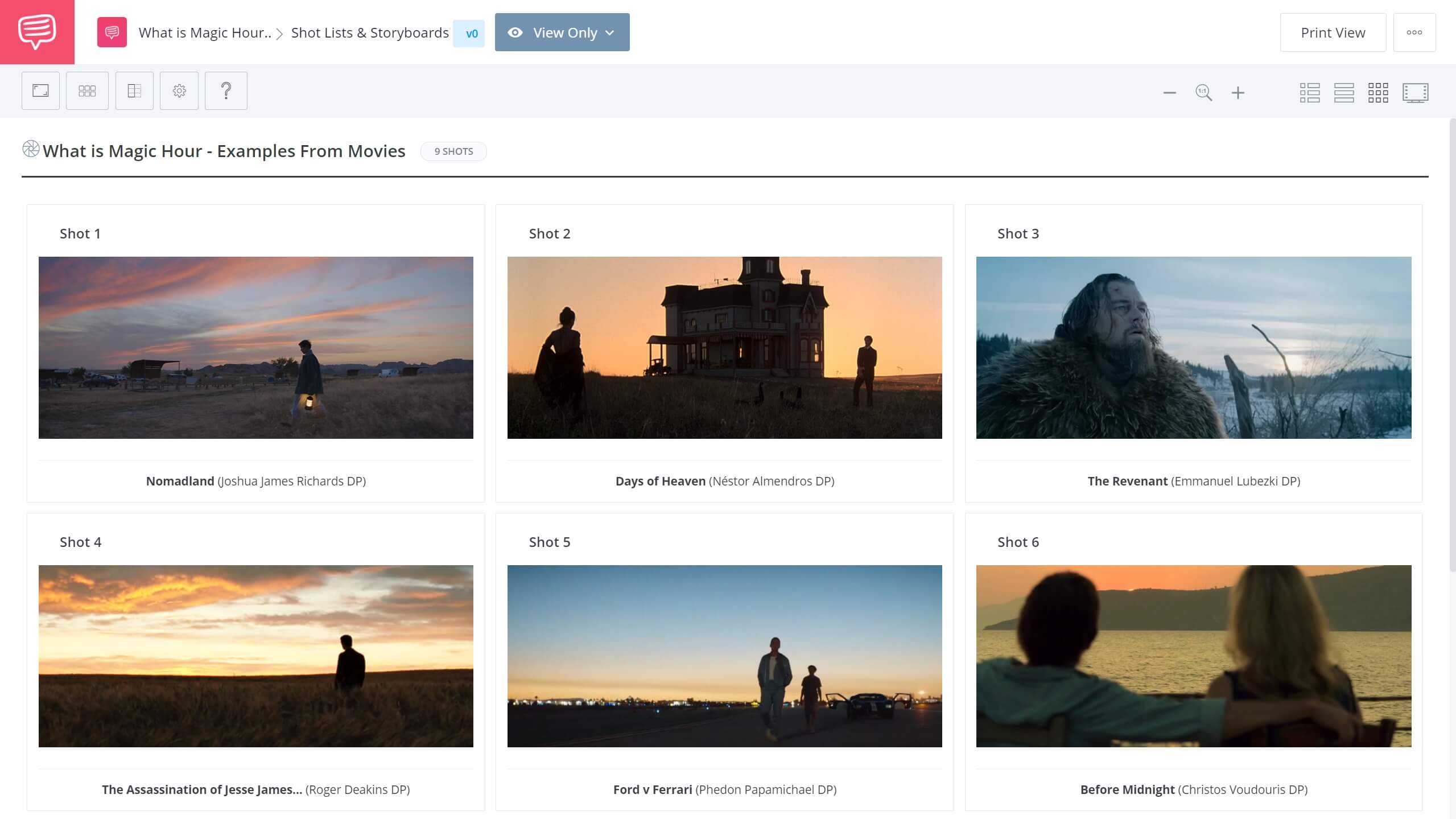Expand the View Only dropdown
Viewport: 1456px width, 819px height.
coord(562,32)
